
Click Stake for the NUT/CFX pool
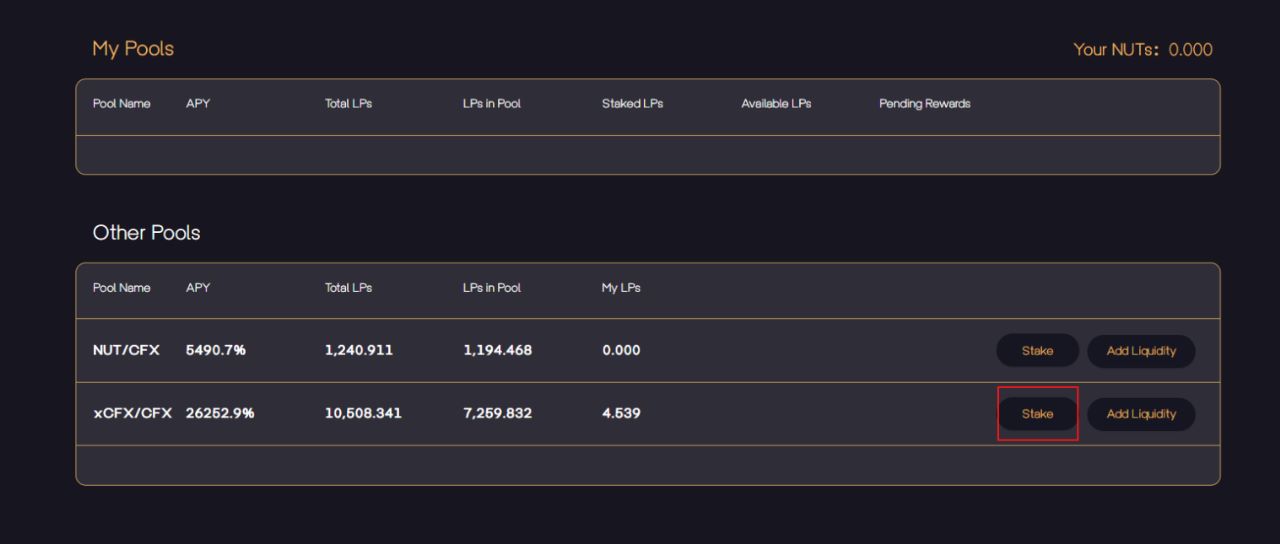point(1037,351)
